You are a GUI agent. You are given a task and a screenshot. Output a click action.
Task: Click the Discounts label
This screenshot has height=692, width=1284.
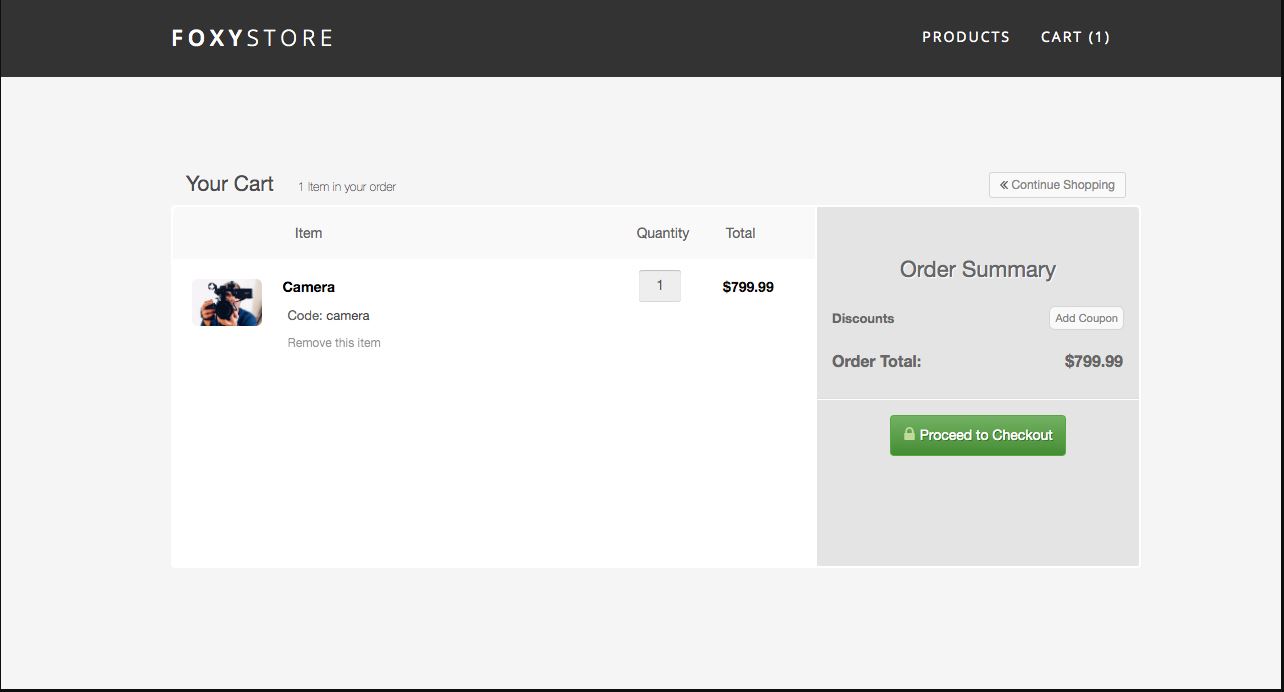863,318
